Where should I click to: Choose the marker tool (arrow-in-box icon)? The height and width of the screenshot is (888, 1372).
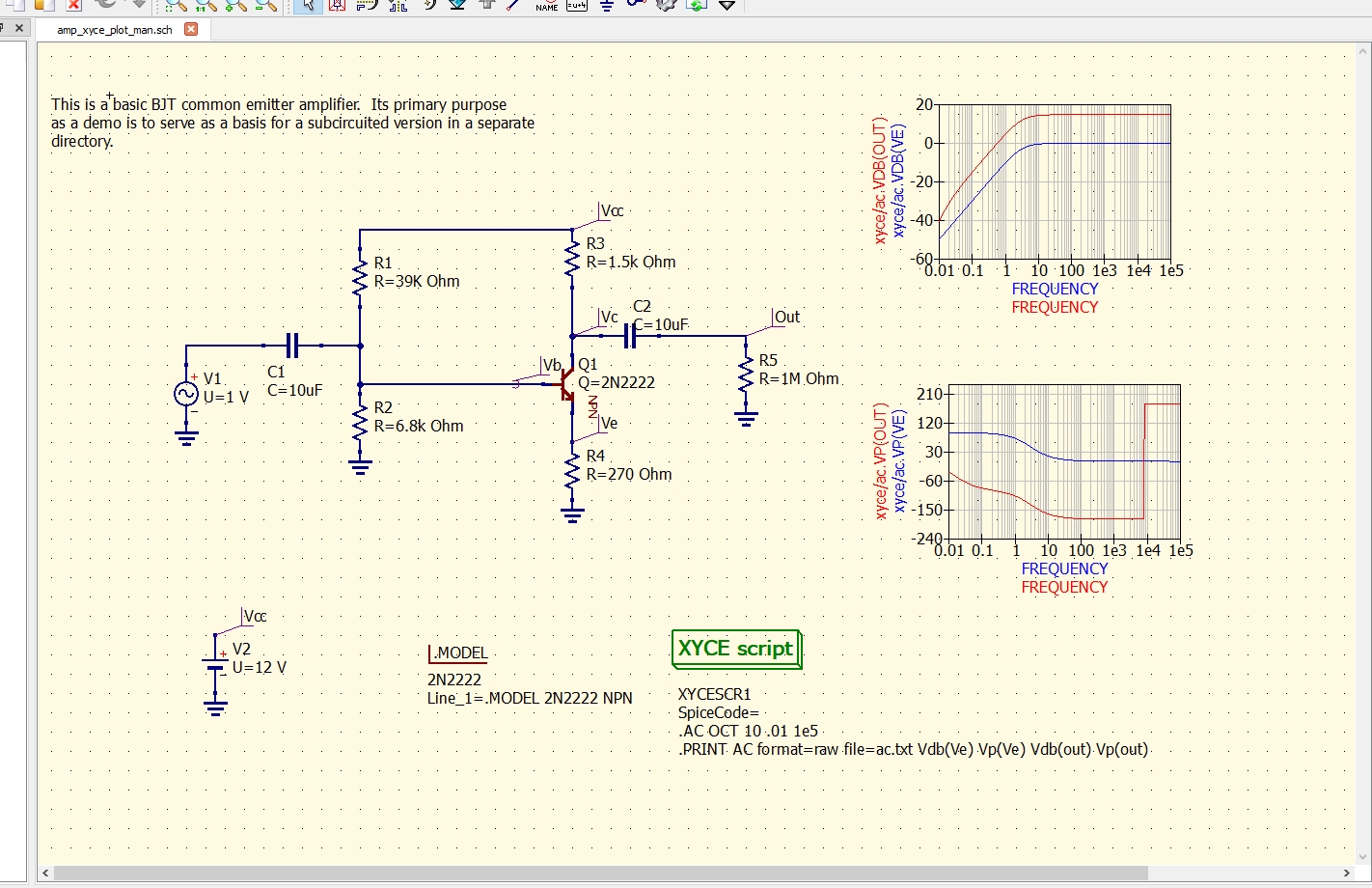click(x=338, y=7)
